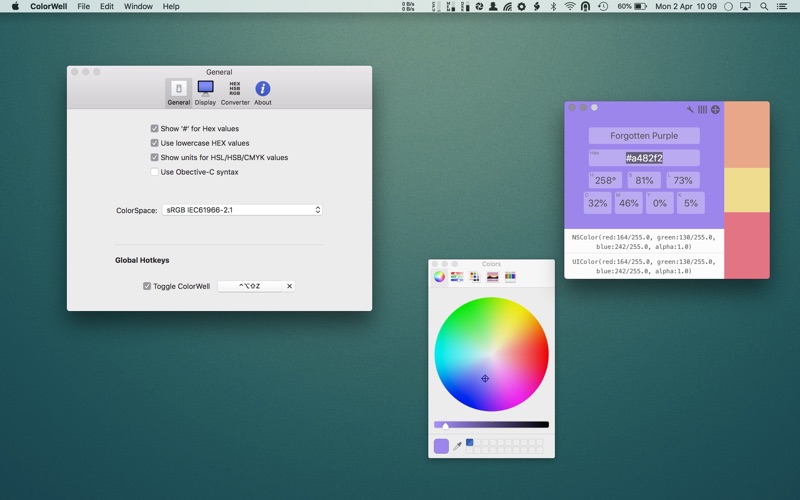Switch to Image Palettes mode
800x500 pixels.
pyautogui.click(x=492, y=277)
